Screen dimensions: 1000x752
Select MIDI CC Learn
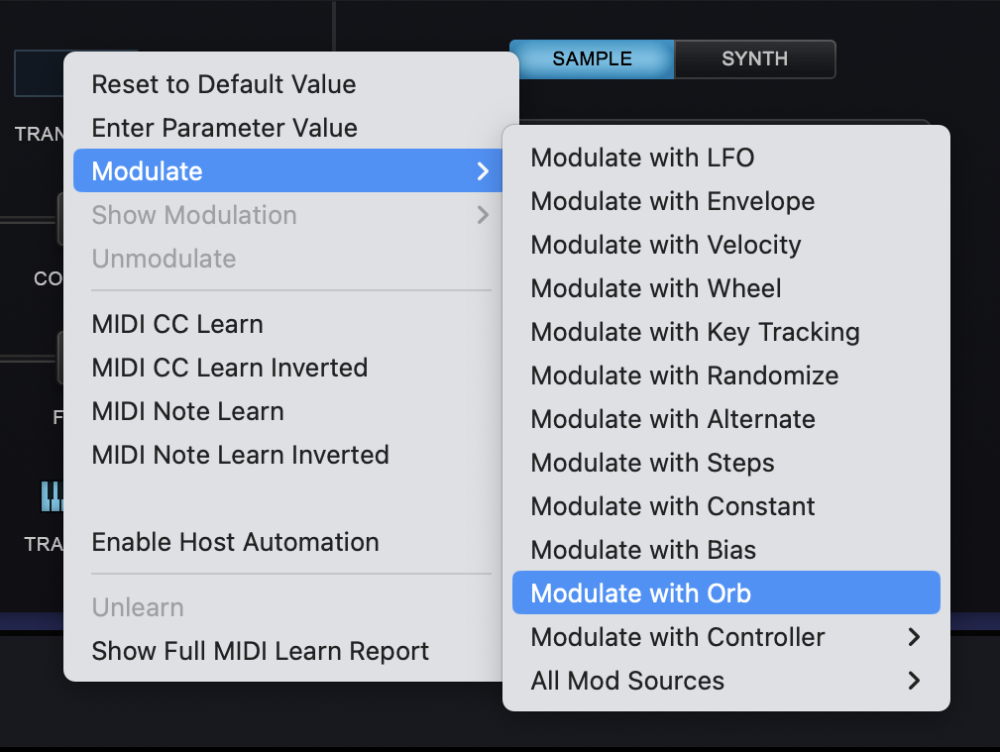[x=177, y=324]
